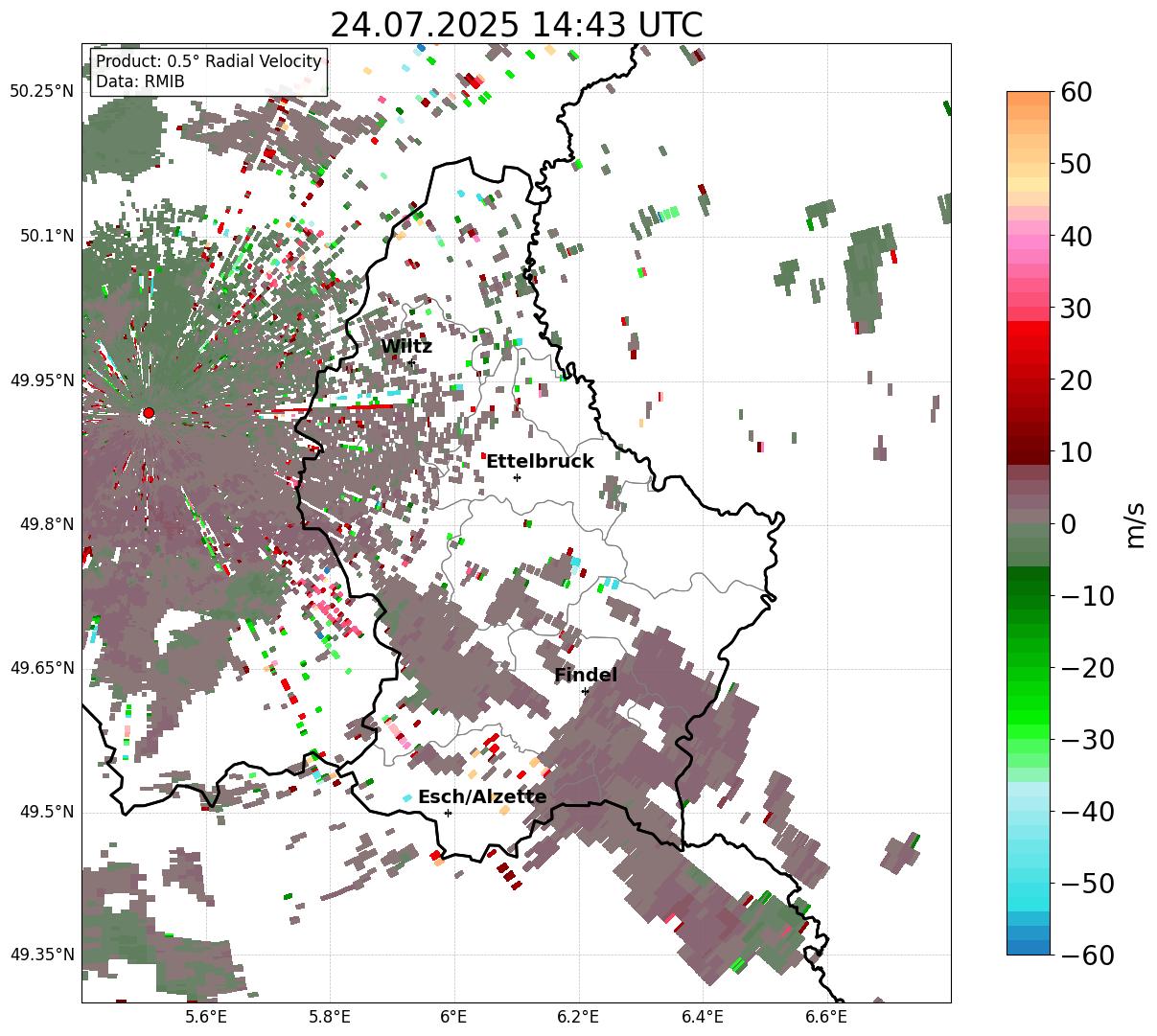Click the 49.35°N latitude label

(x=41, y=955)
